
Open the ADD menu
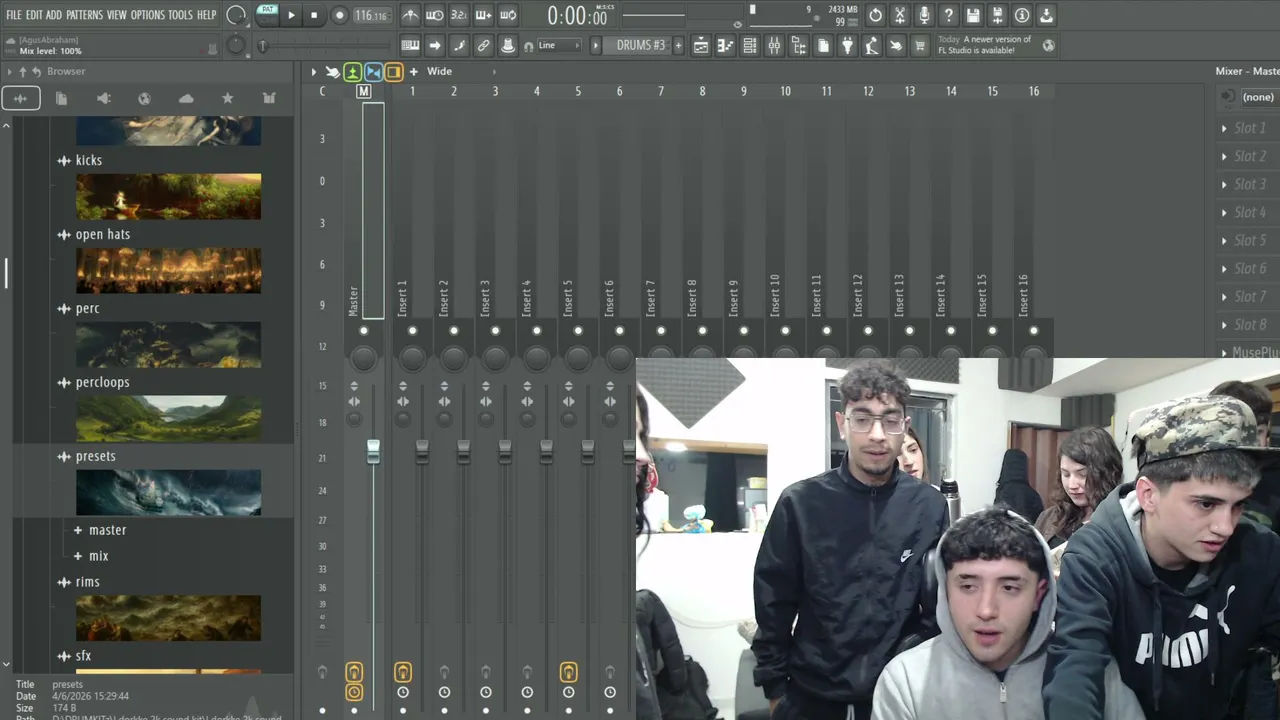tap(54, 15)
